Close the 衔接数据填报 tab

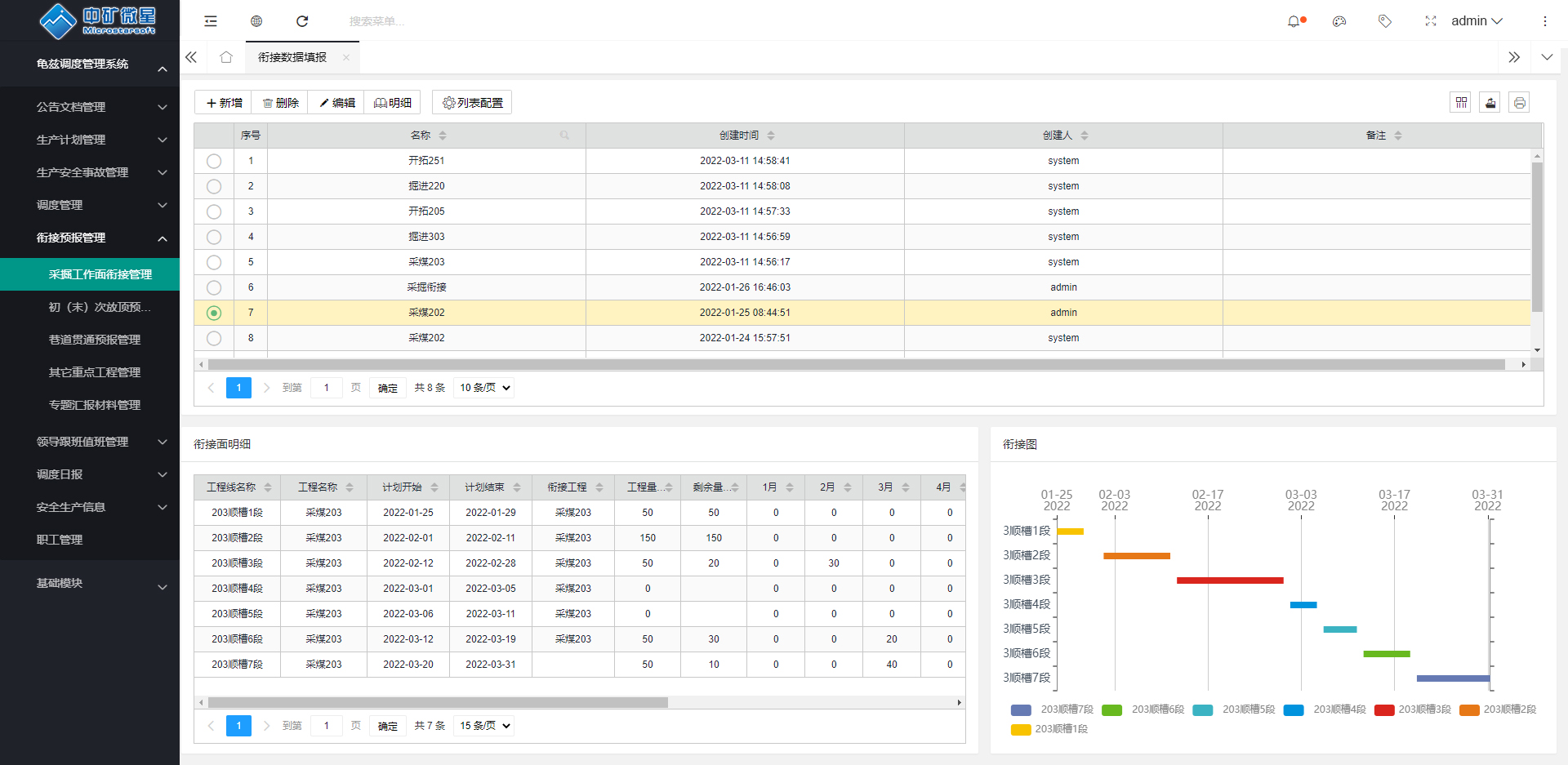[346, 57]
